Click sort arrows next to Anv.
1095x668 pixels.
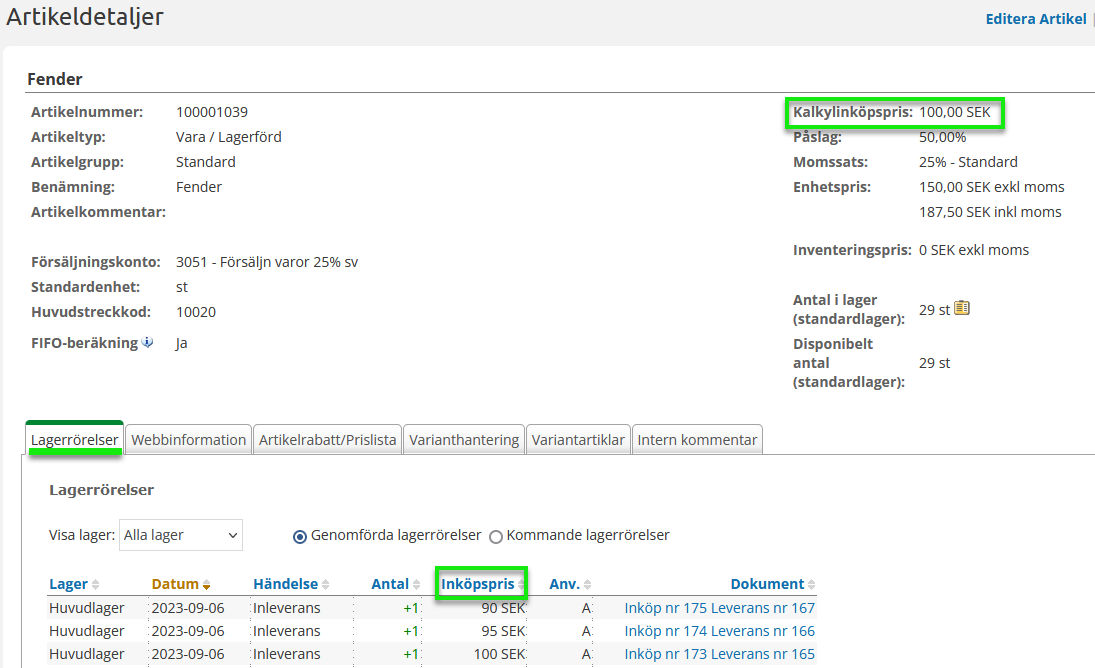point(588,585)
